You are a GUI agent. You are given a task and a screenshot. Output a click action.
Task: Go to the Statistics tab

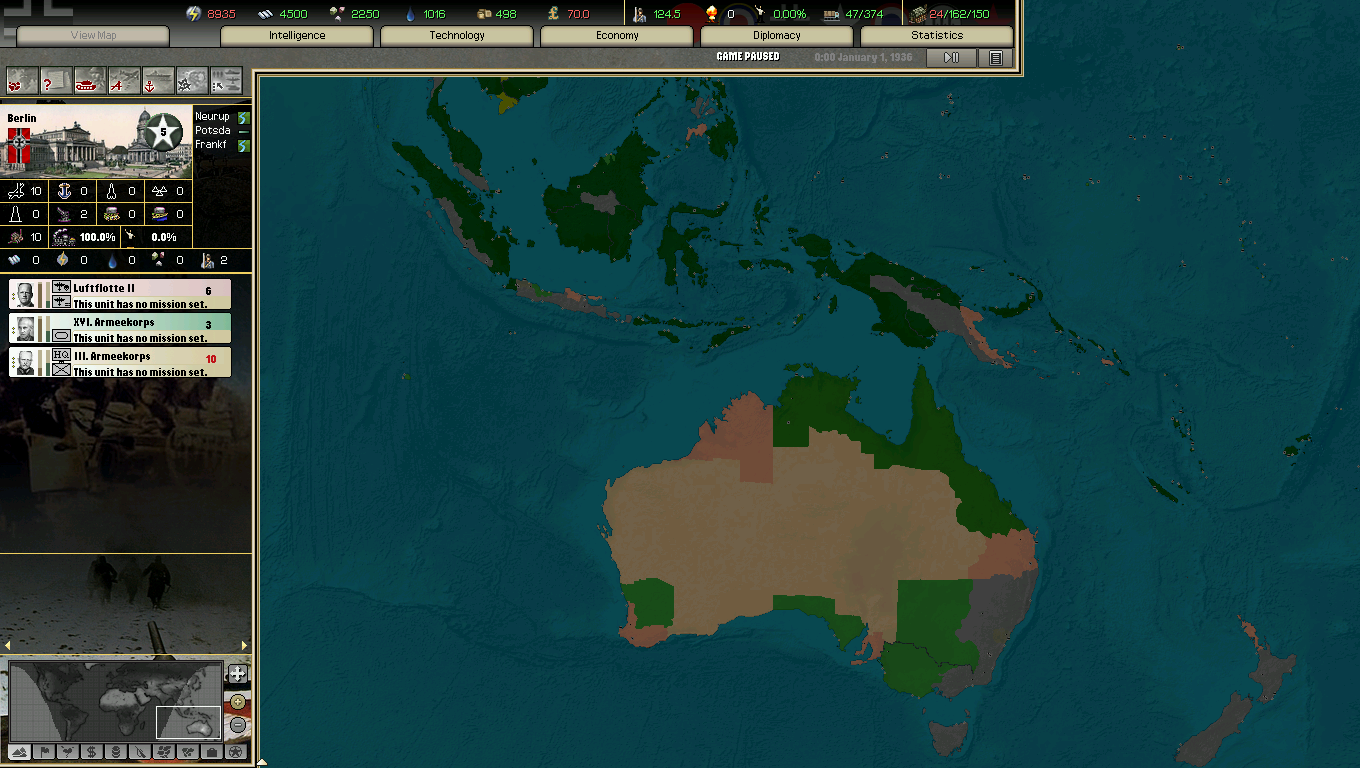(x=937, y=36)
